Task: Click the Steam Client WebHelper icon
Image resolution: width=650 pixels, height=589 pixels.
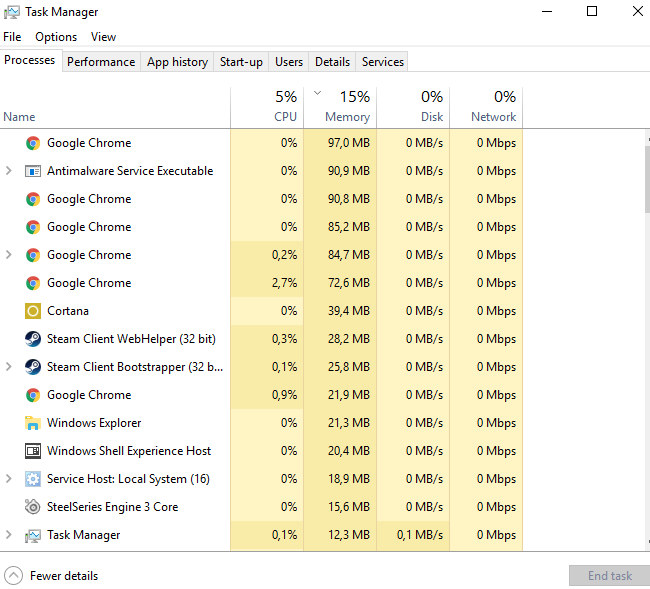Action: 33,339
